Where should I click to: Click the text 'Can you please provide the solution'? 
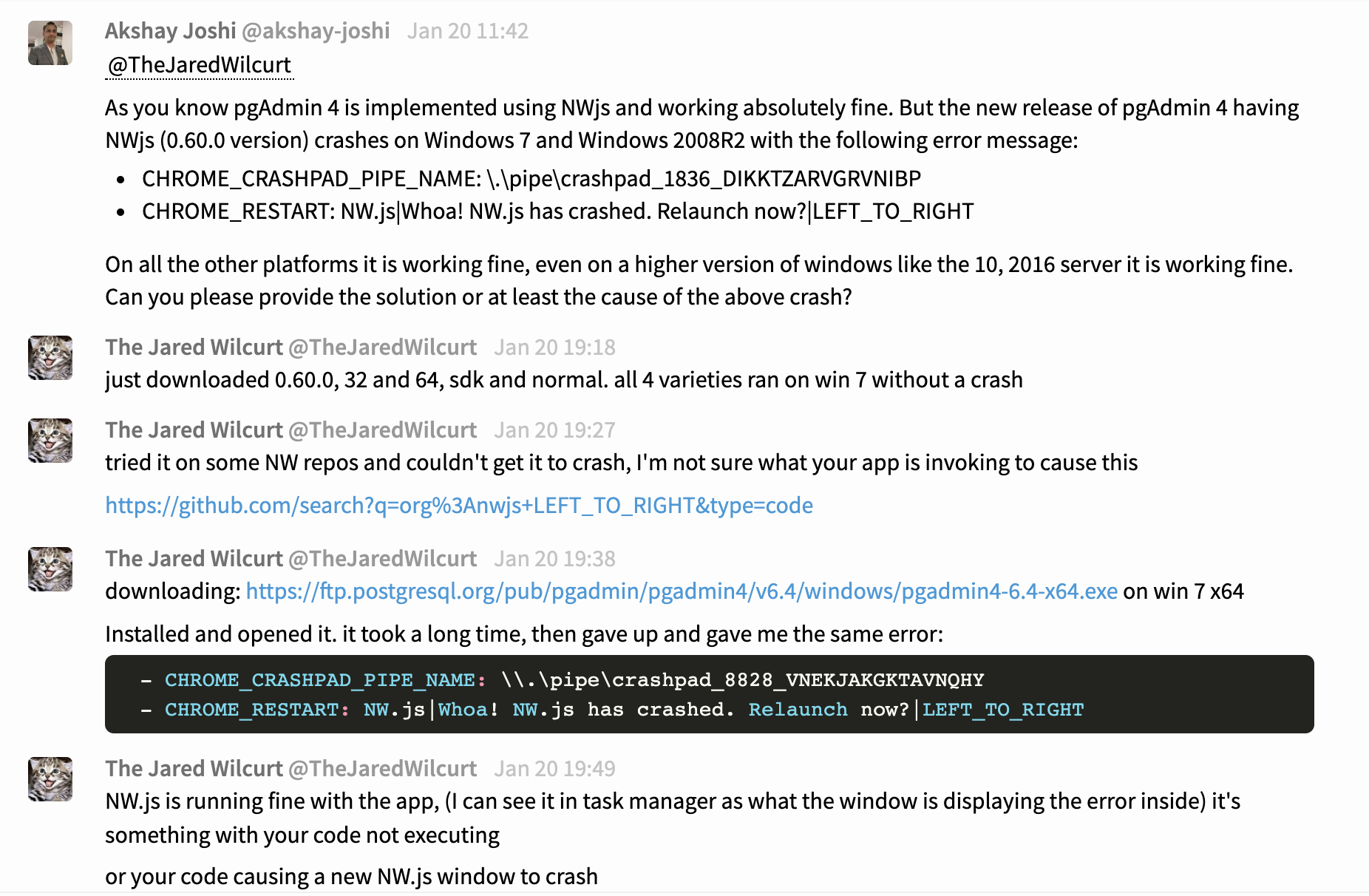tap(281, 297)
